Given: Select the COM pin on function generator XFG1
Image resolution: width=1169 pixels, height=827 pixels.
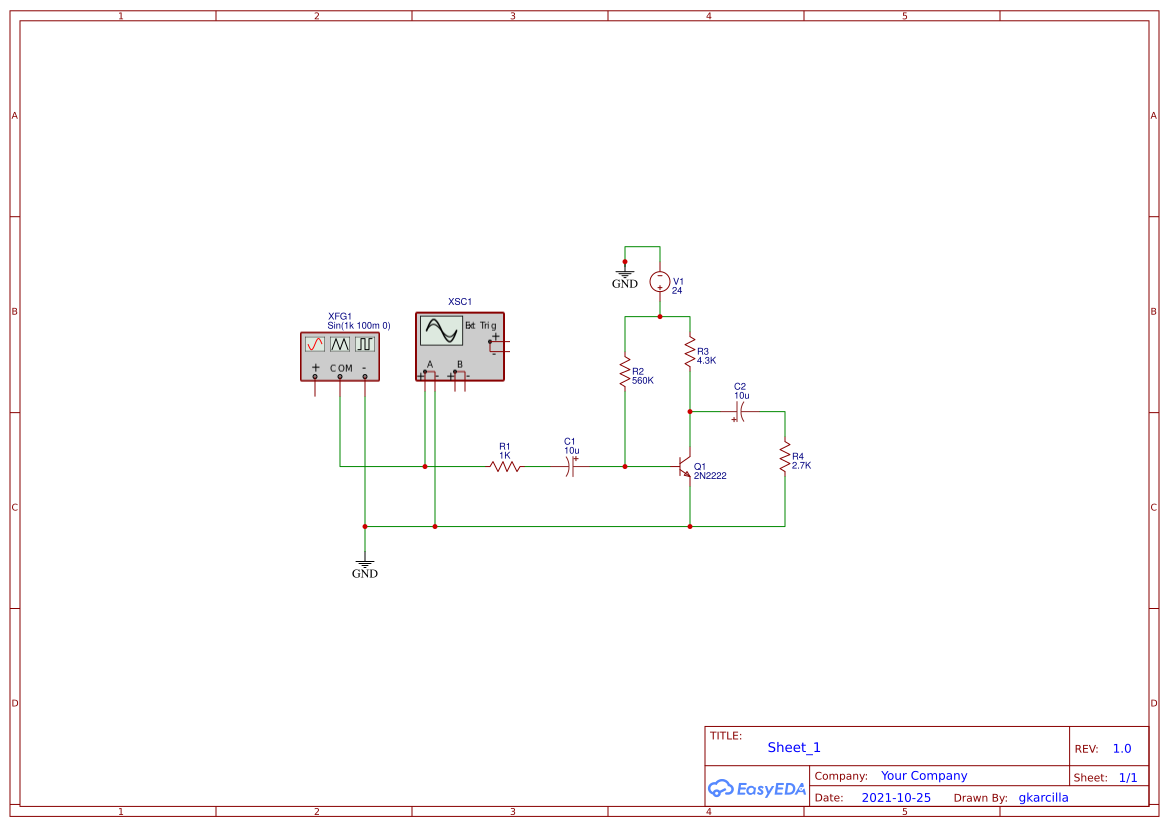Looking at the screenshot, I should pos(340,378).
